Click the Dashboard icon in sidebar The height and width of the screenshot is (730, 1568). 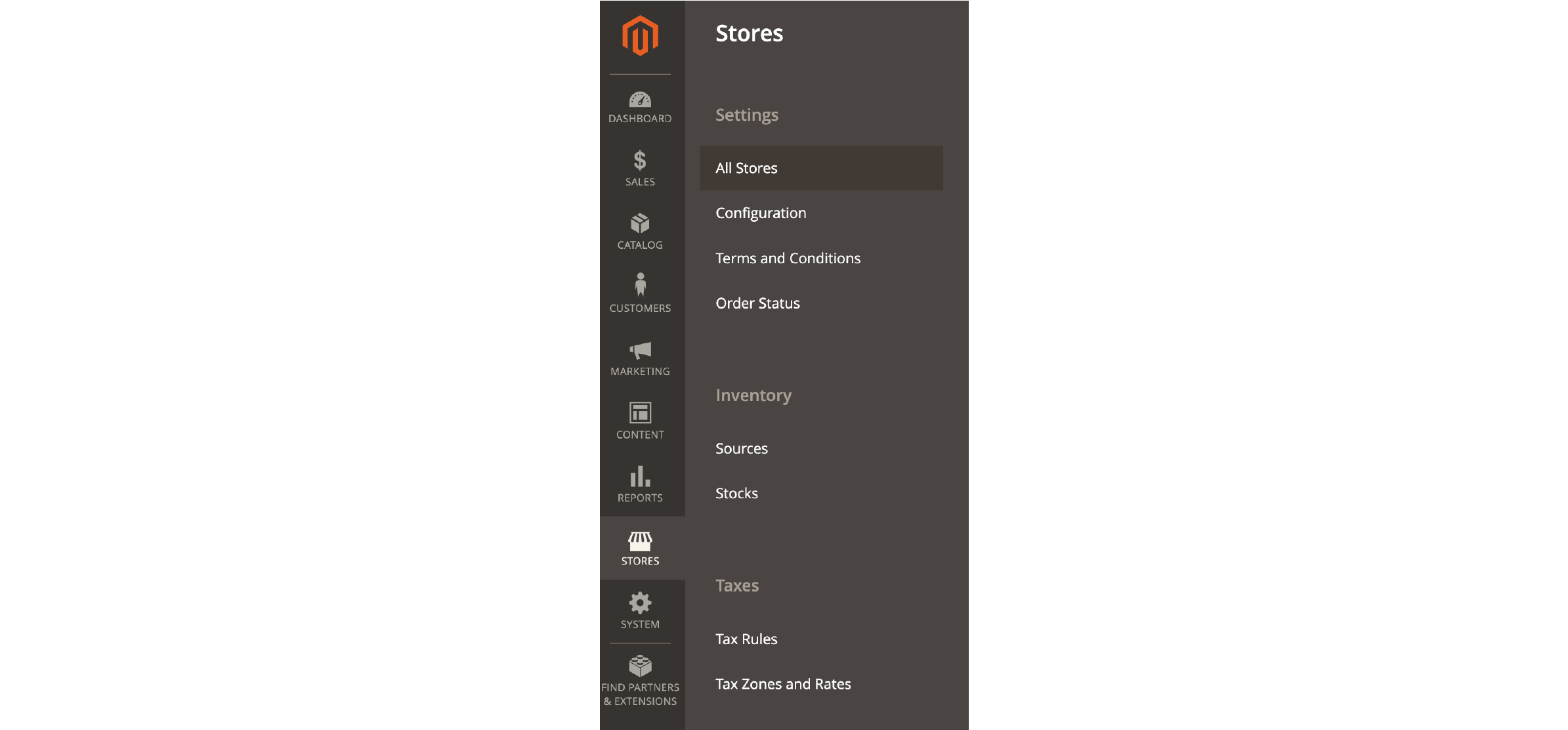641,105
